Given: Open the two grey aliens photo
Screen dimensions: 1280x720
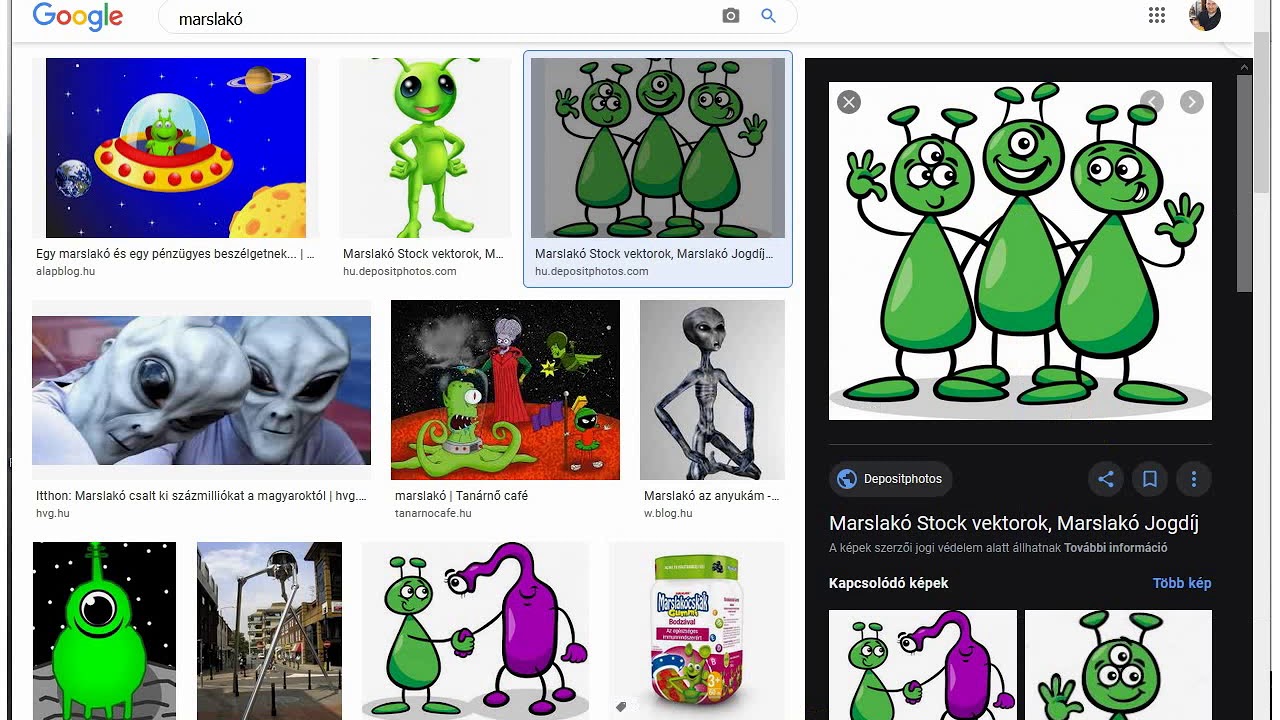Looking at the screenshot, I should coord(201,391).
